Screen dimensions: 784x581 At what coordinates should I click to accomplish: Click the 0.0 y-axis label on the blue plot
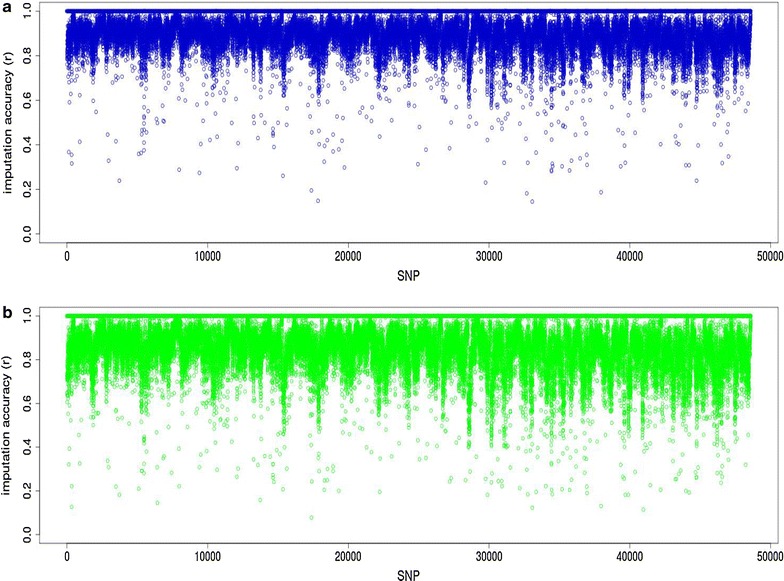37,233
